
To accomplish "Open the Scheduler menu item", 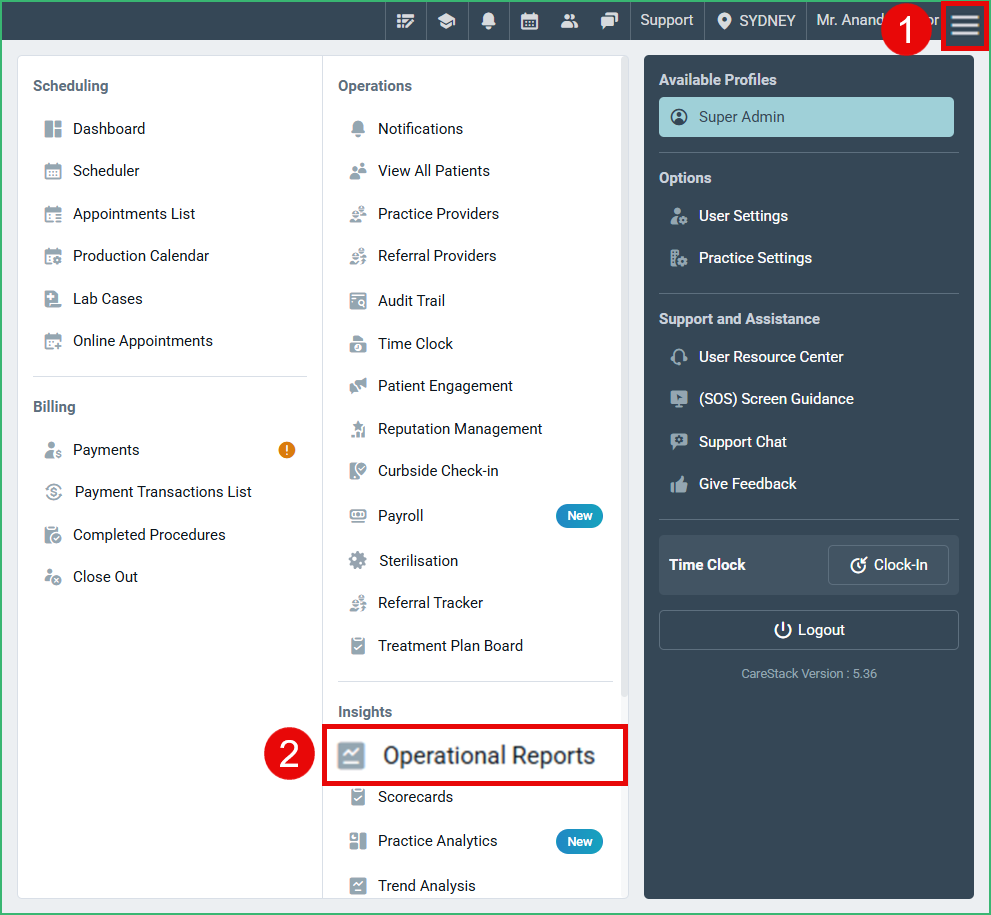I will point(92,171).
